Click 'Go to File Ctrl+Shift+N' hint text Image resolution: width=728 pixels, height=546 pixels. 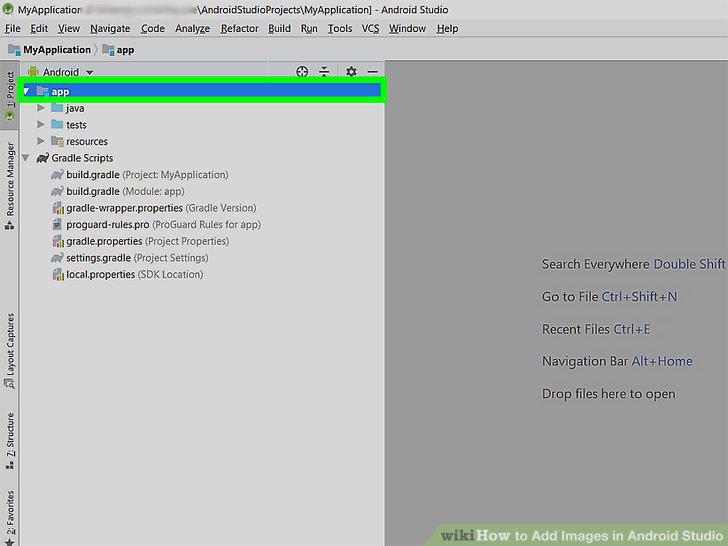tap(610, 297)
